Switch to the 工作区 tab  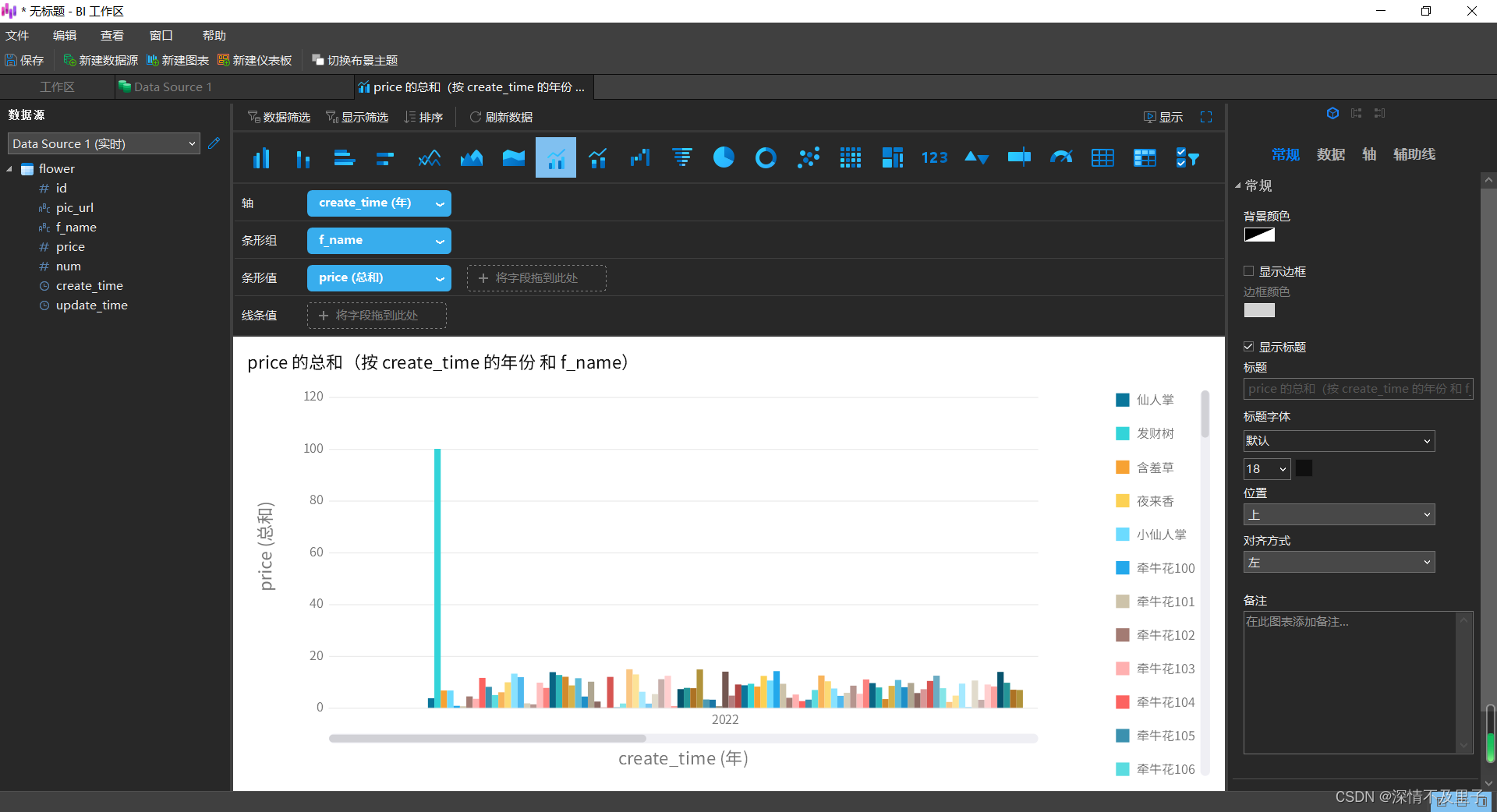click(57, 87)
